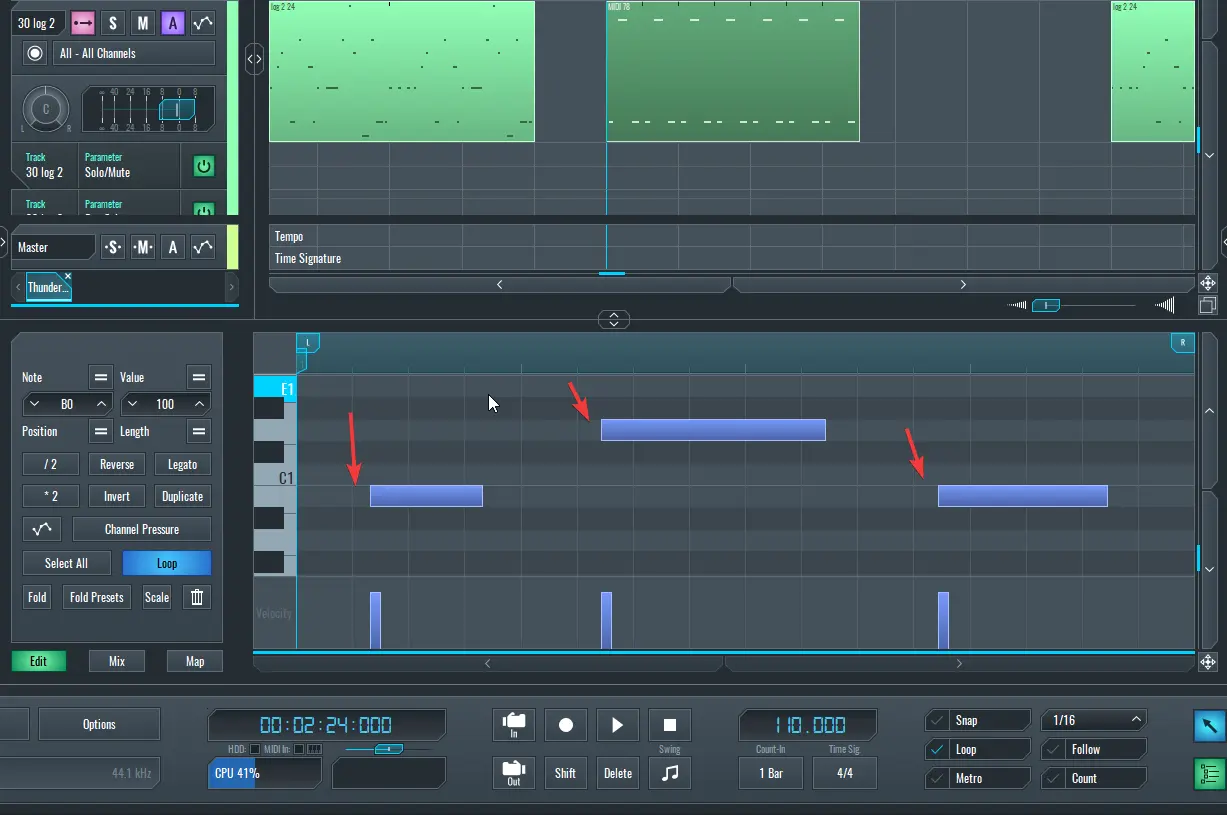Click the piano roll pan-arrows icon

coord(1208,662)
